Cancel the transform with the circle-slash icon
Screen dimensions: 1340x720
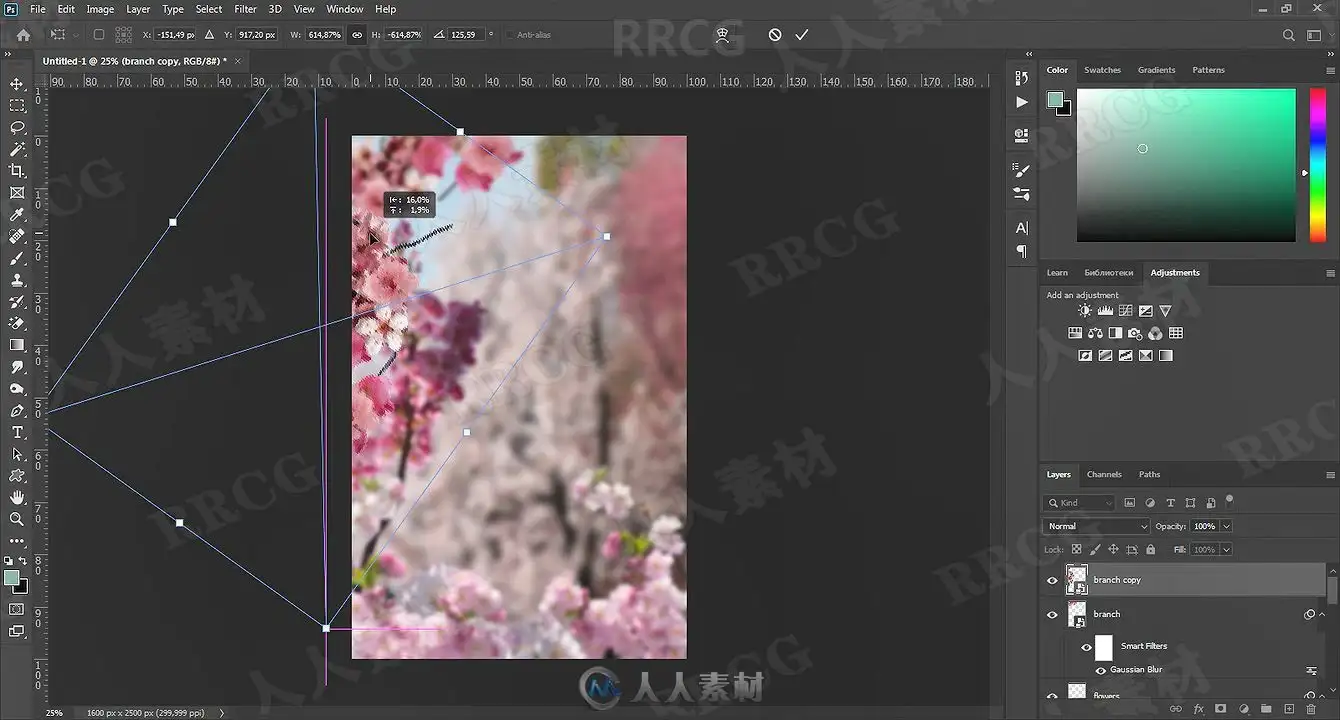(x=775, y=35)
